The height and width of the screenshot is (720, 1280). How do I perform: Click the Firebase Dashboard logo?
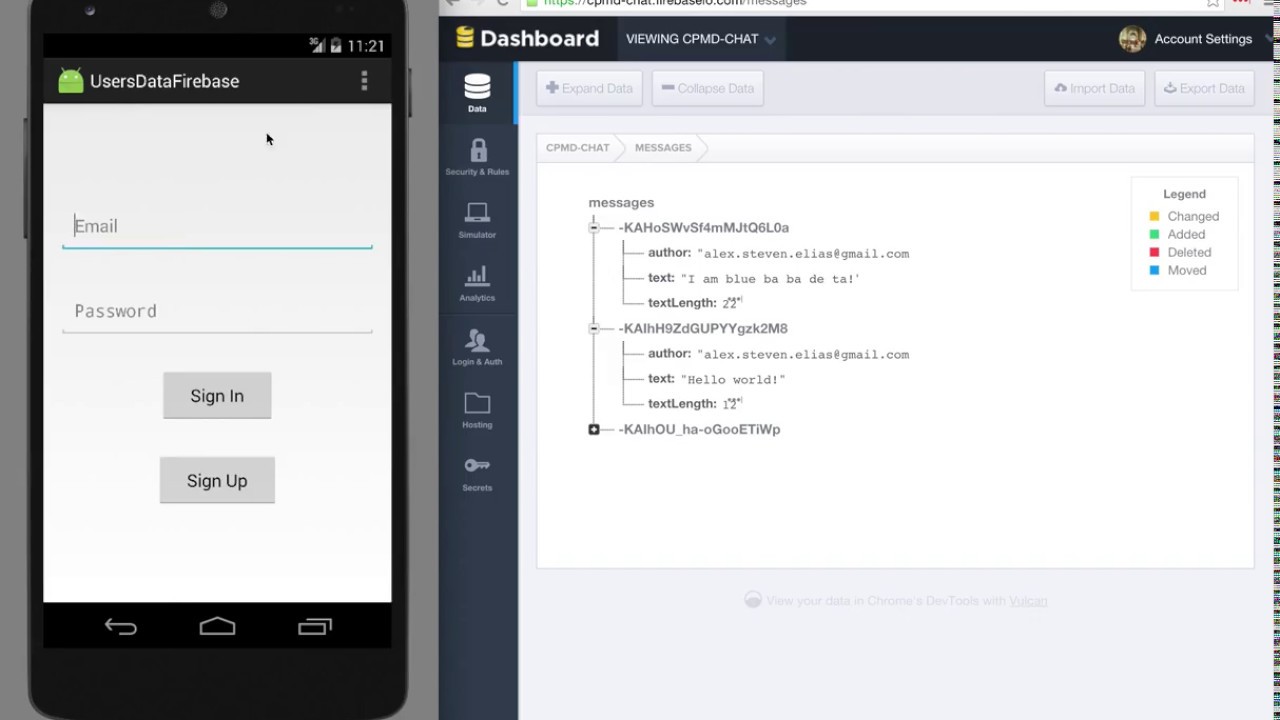click(527, 38)
